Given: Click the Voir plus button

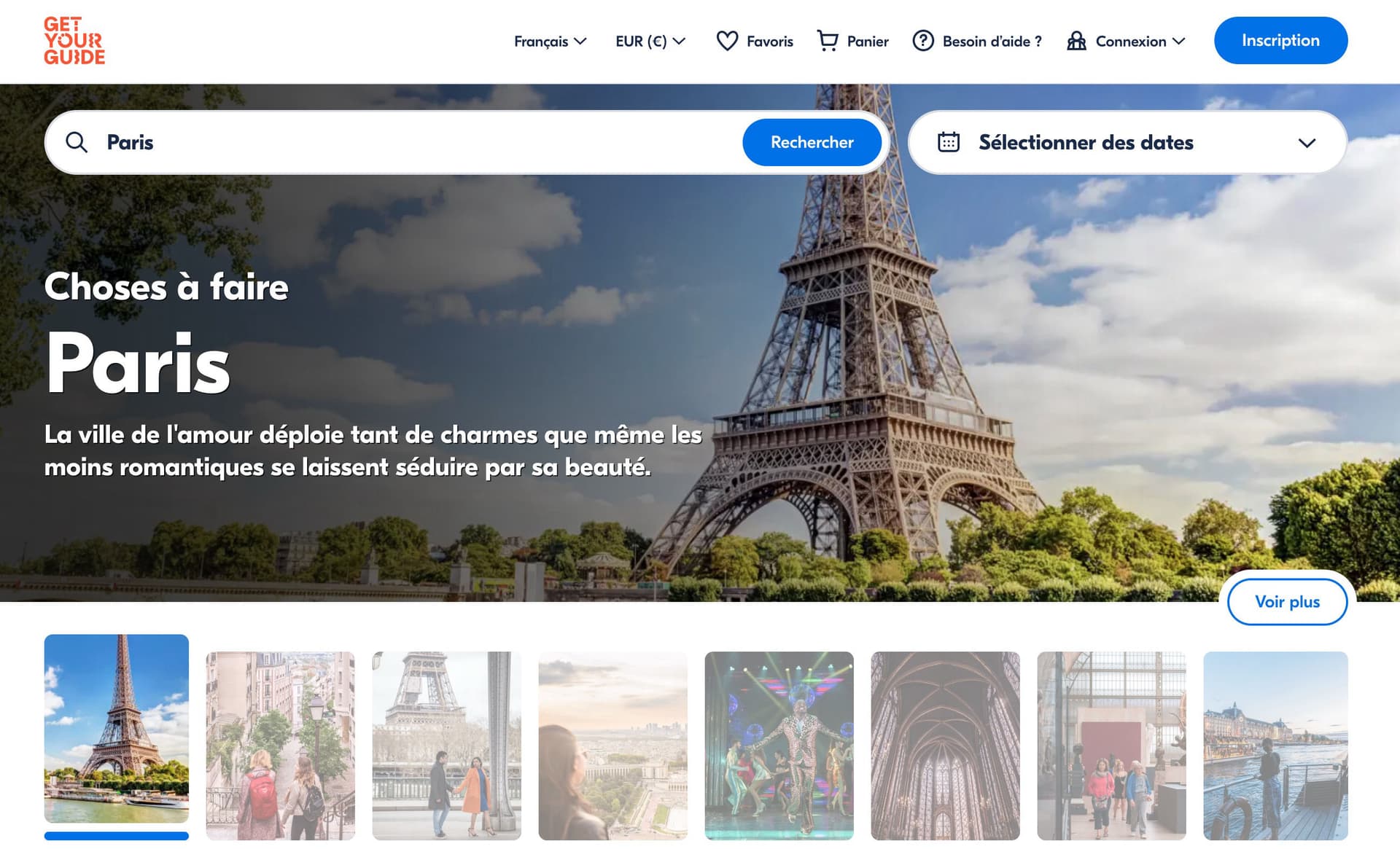Looking at the screenshot, I should (x=1287, y=602).
